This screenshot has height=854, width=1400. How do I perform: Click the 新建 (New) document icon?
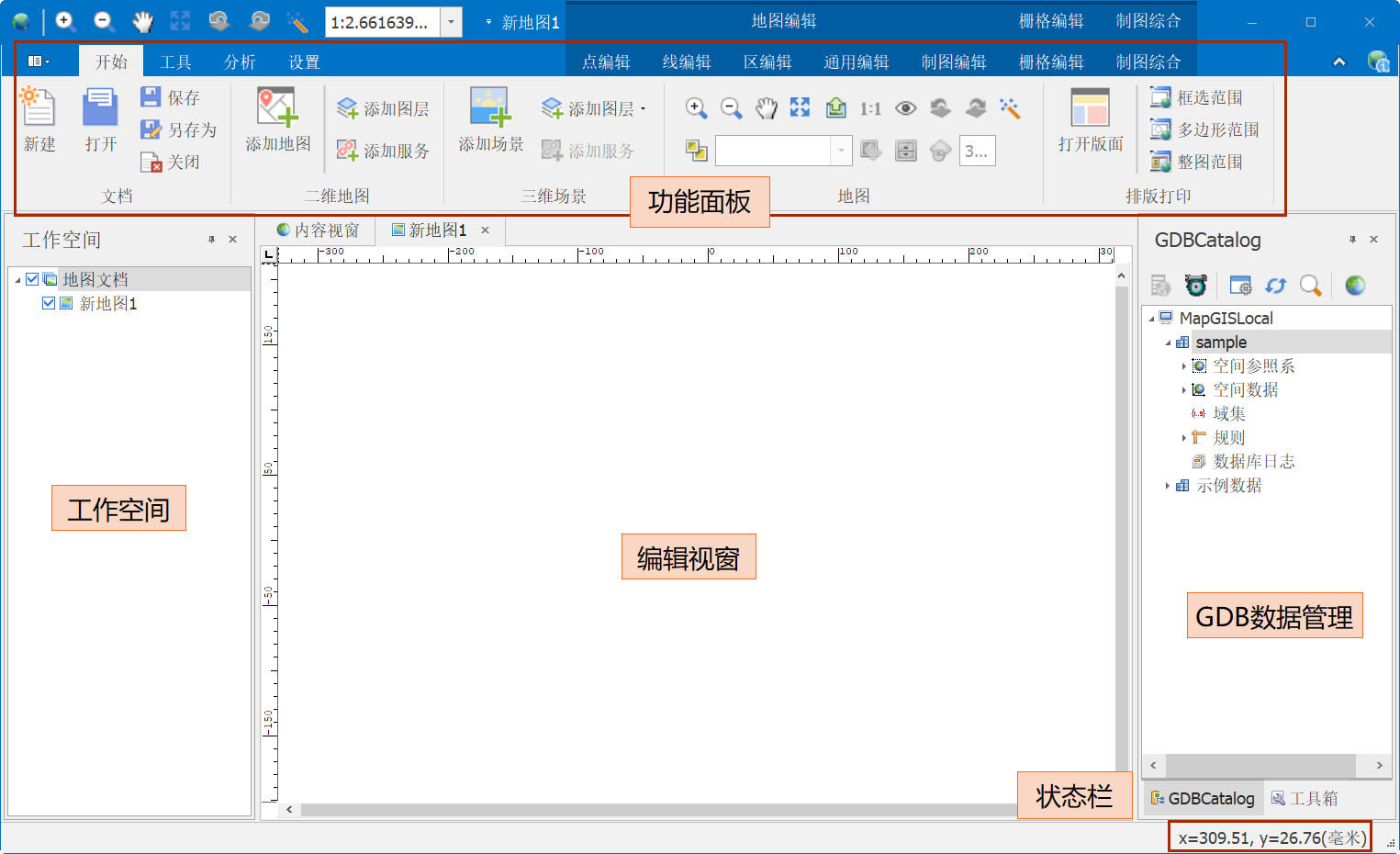coord(39,108)
